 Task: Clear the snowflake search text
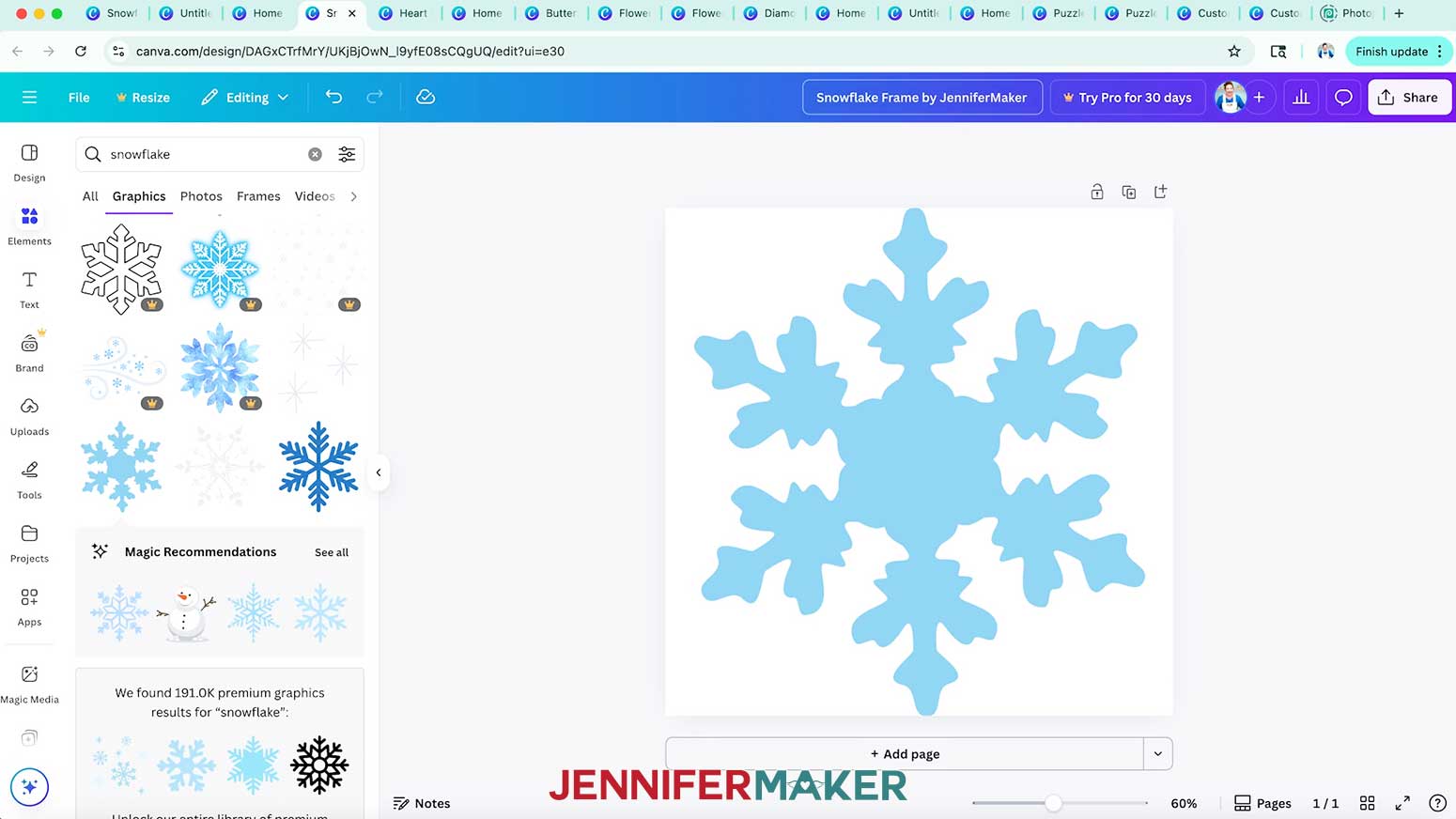point(315,154)
